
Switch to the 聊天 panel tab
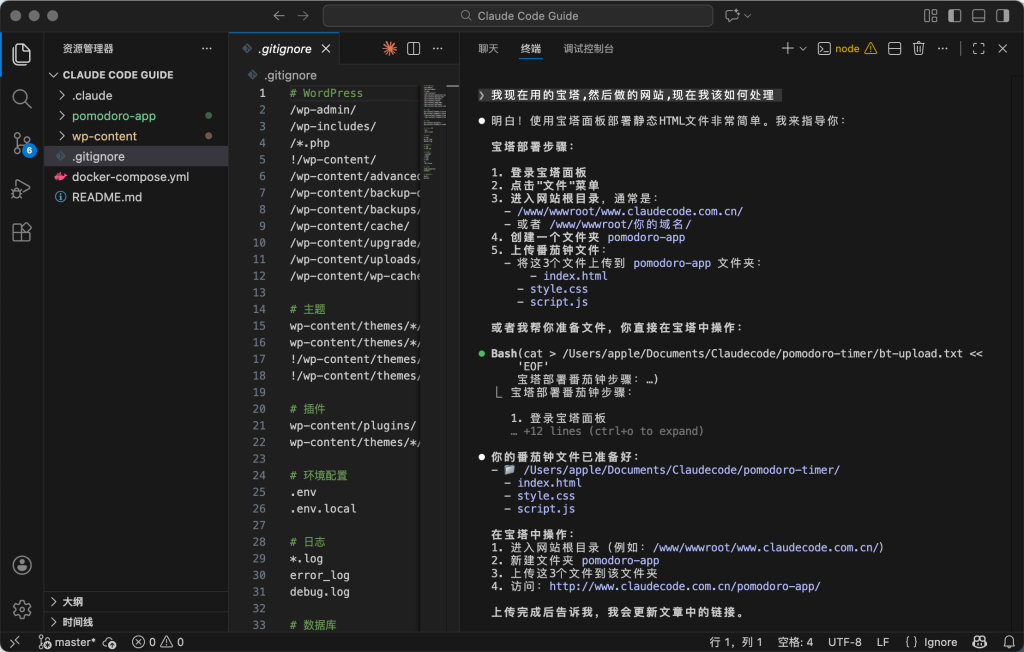click(488, 48)
